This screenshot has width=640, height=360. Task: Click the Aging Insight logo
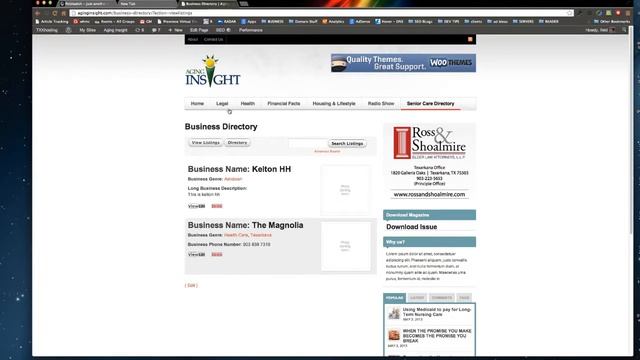(x=213, y=71)
